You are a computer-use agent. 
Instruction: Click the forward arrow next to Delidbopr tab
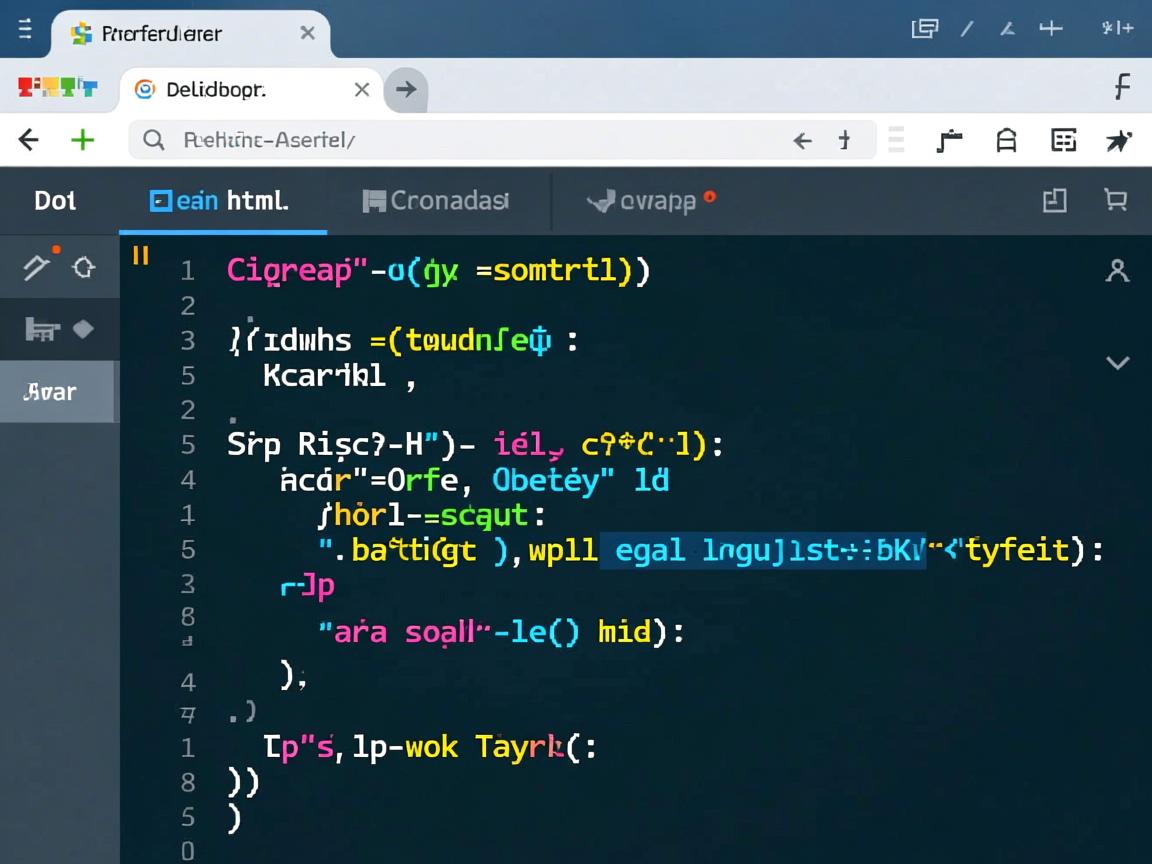tap(405, 89)
